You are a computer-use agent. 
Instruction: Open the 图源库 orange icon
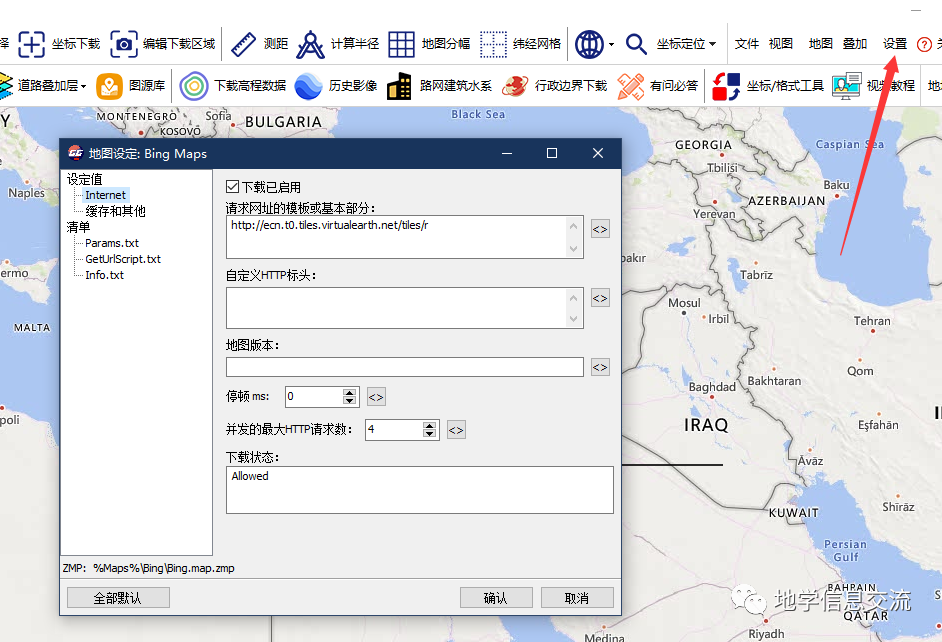point(109,86)
